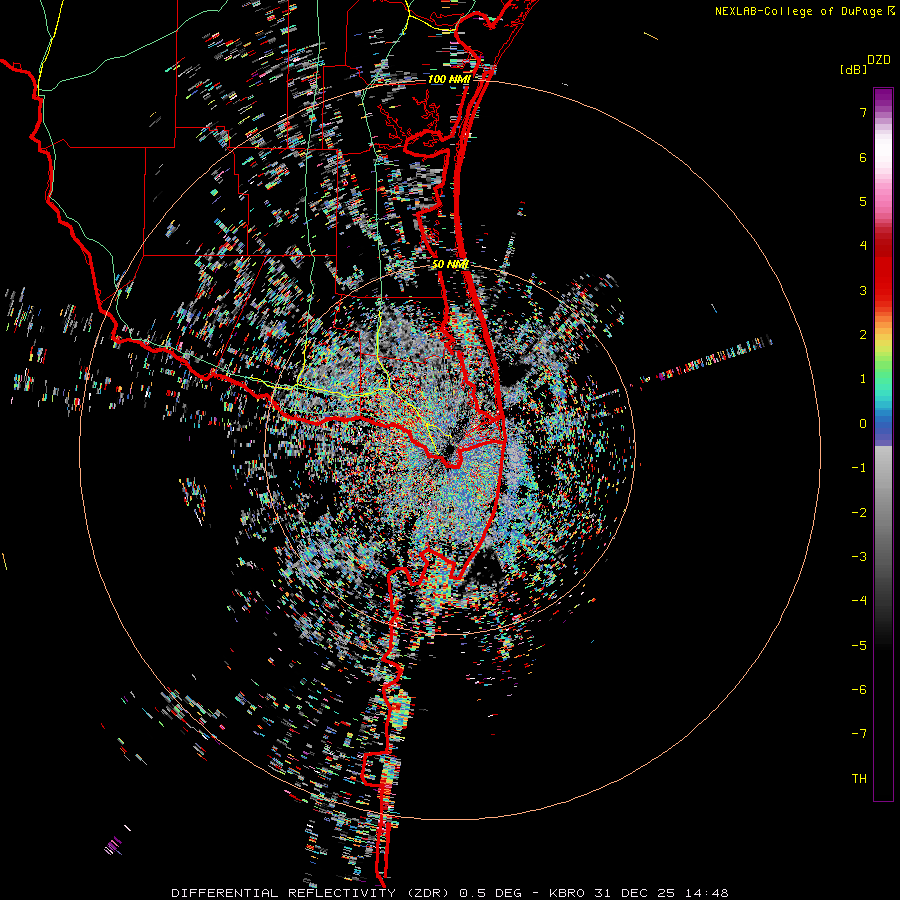This screenshot has width=900, height=900.
Task: Click the -1 value on color scale
Action: (x=859, y=468)
